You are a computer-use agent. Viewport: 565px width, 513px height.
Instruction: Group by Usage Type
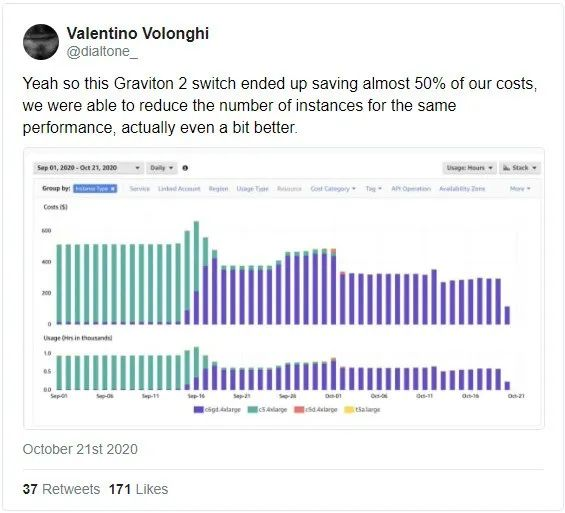click(252, 188)
